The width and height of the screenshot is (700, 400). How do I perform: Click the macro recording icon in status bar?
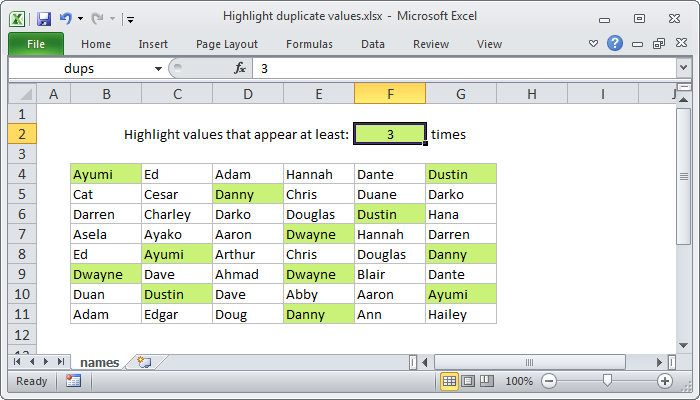point(73,381)
